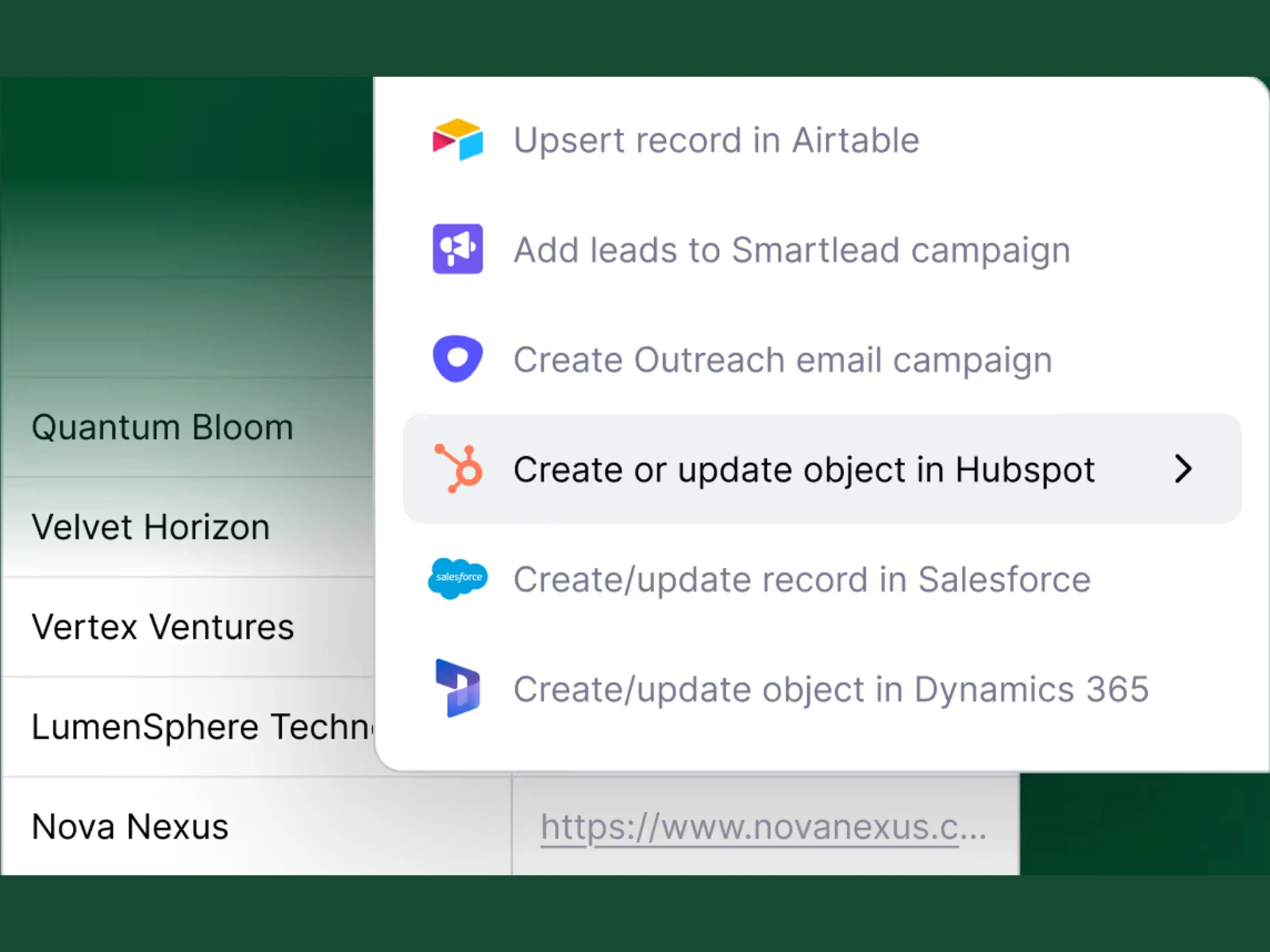The height and width of the screenshot is (952, 1270).
Task: Select Create or update object in Hubspot
Action: [x=822, y=469]
